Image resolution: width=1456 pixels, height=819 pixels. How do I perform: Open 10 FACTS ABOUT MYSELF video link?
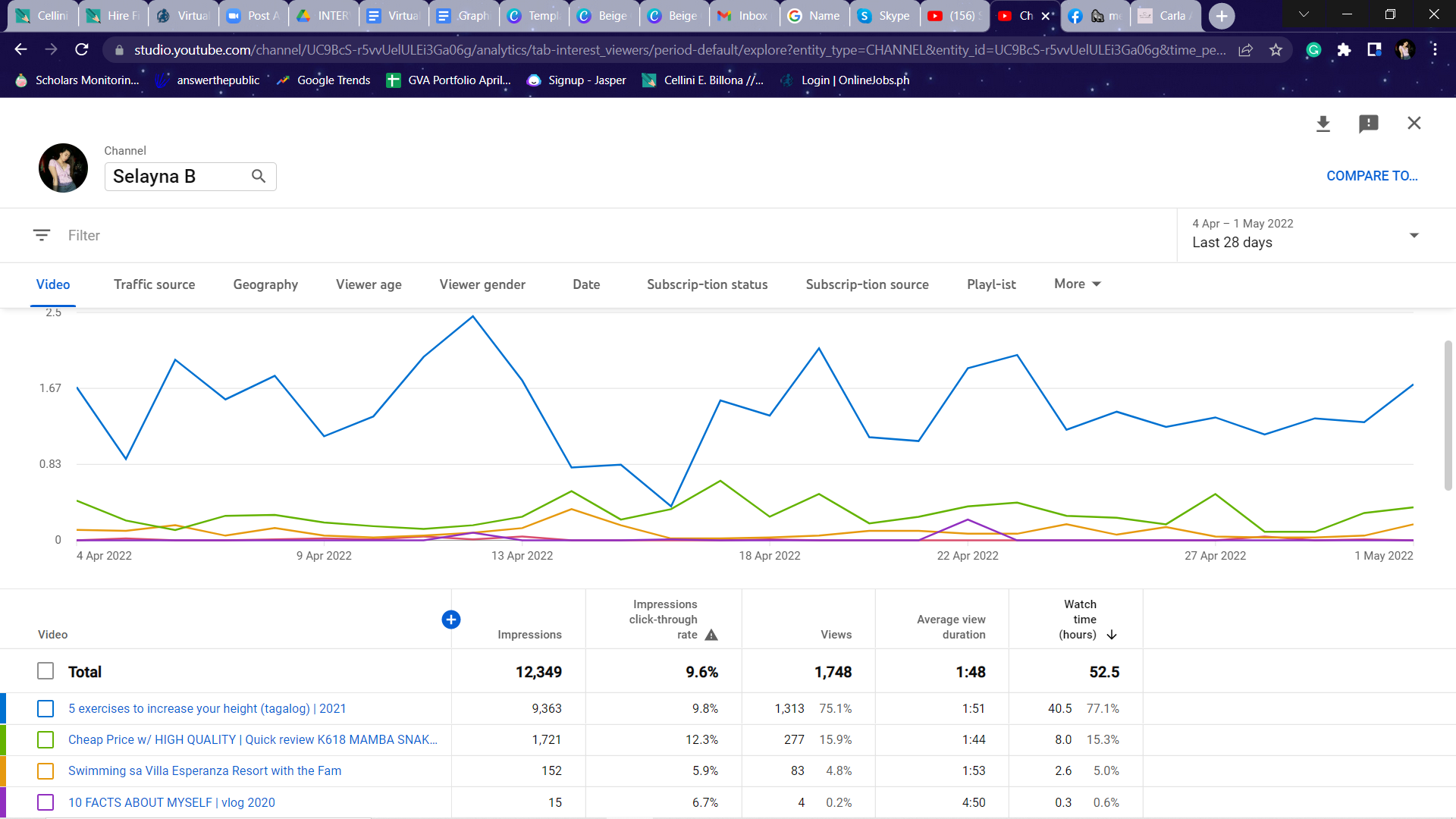click(x=171, y=802)
